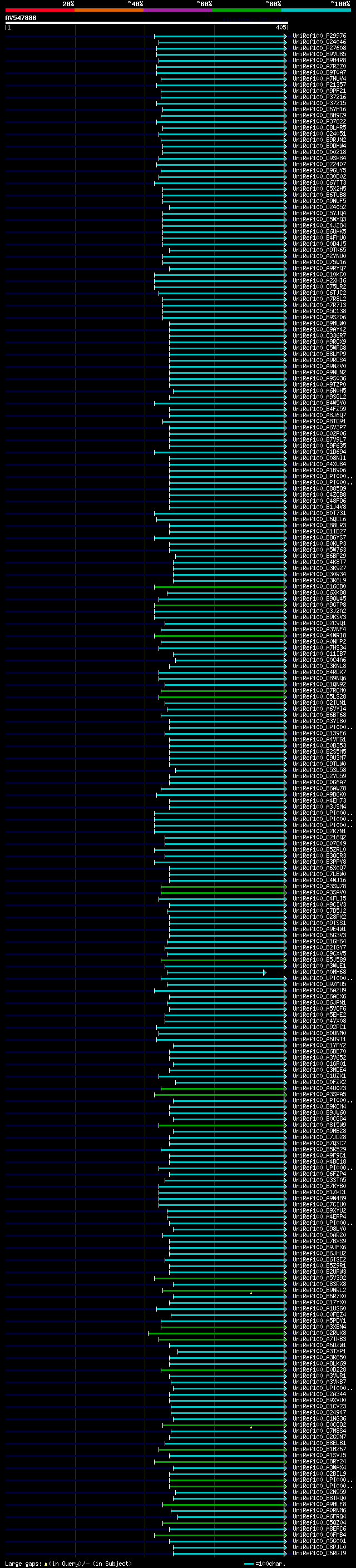Select subject label UniRef100_B6BT68

(x=319, y=715)
